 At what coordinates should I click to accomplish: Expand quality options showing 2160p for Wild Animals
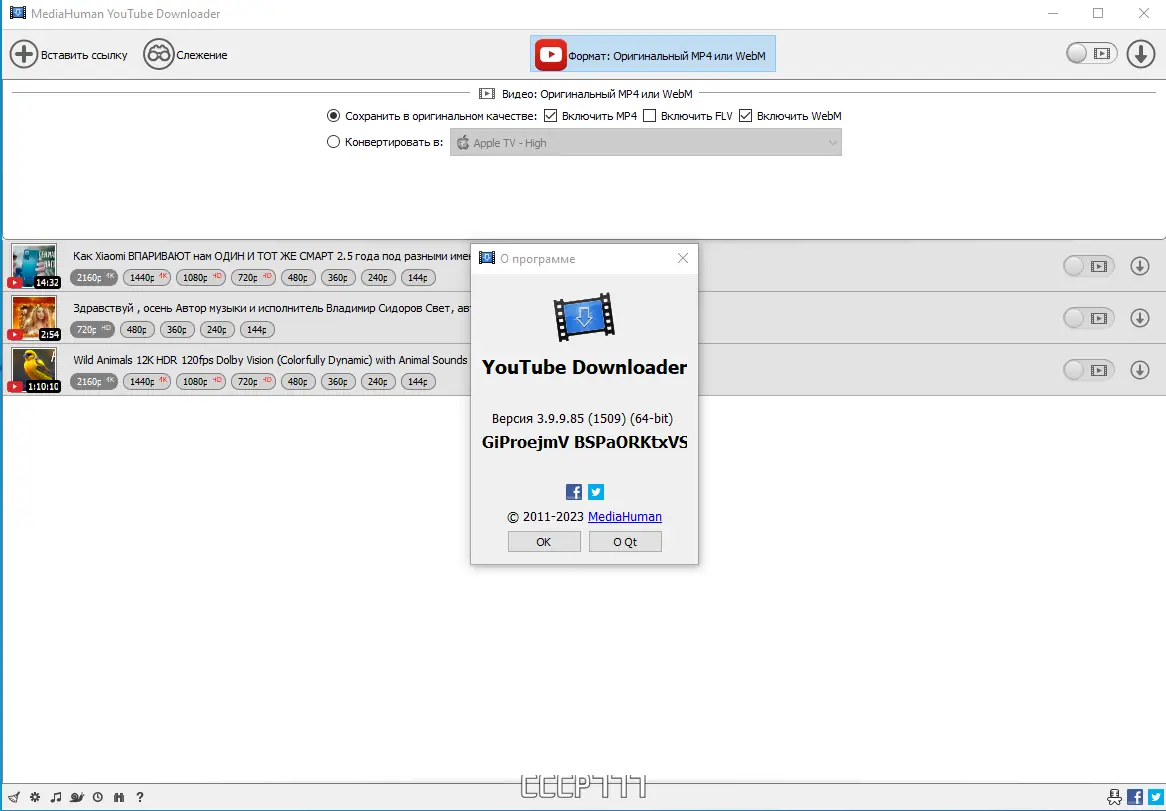pos(93,381)
